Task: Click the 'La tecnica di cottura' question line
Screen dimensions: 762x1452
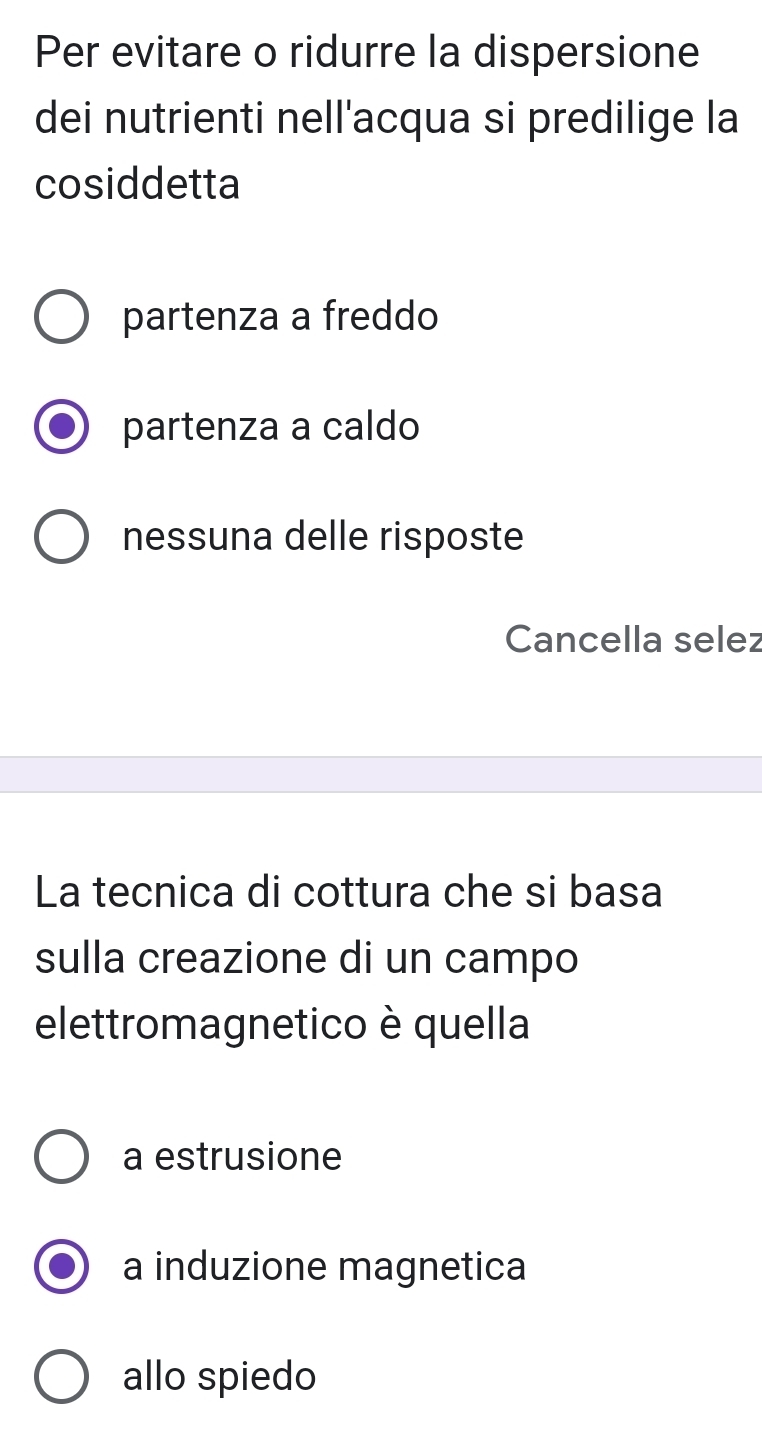Action: [348, 893]
